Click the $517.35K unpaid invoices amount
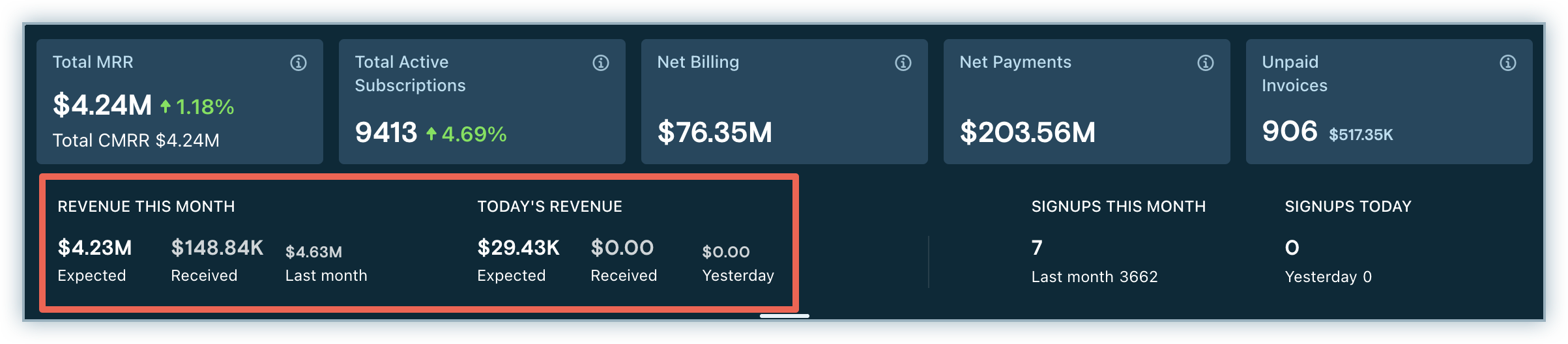 point(1361,135)
